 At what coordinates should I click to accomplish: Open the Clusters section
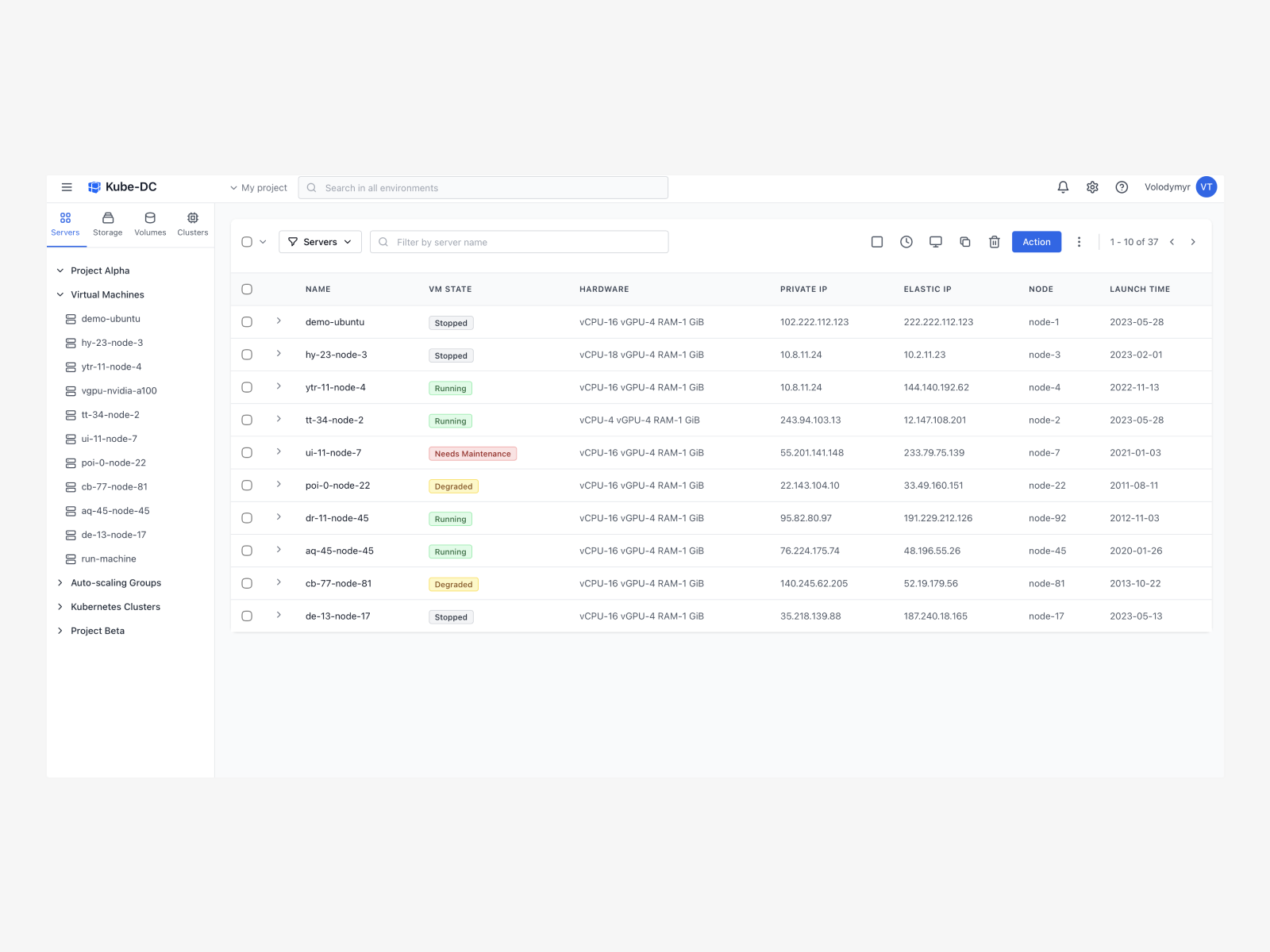192,223
